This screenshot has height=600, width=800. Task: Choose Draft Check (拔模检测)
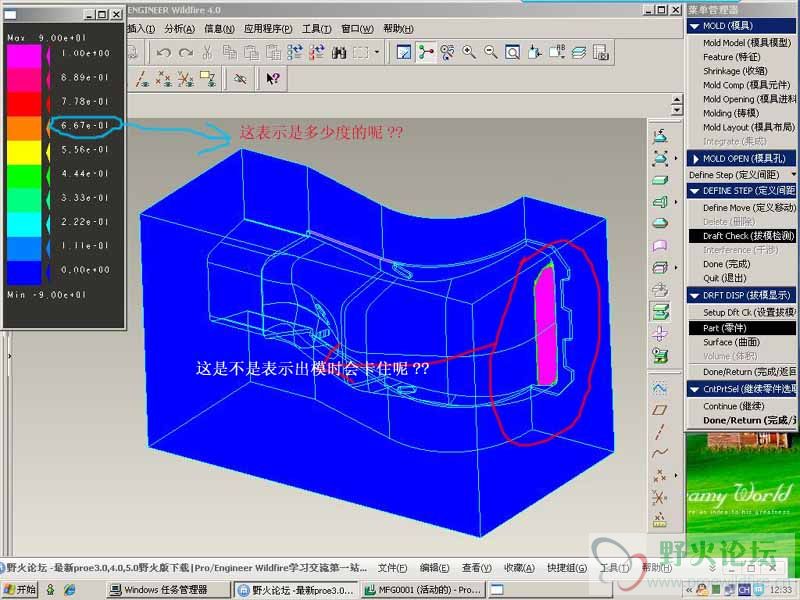[742, 236]
